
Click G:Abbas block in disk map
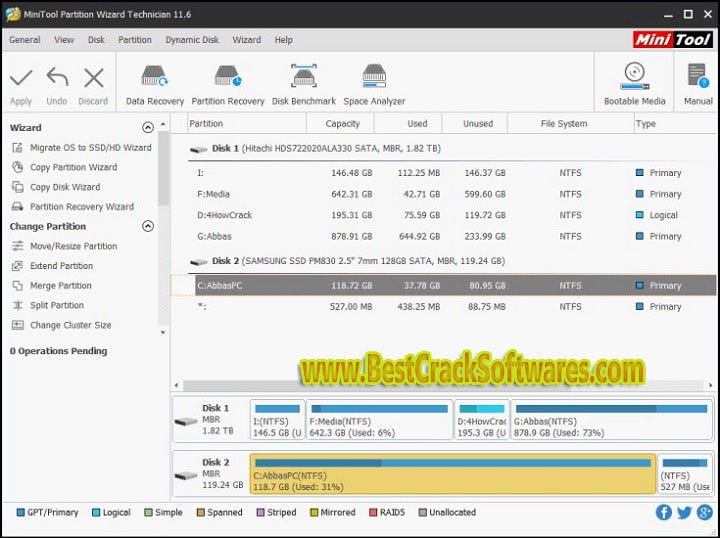[610, 420]
